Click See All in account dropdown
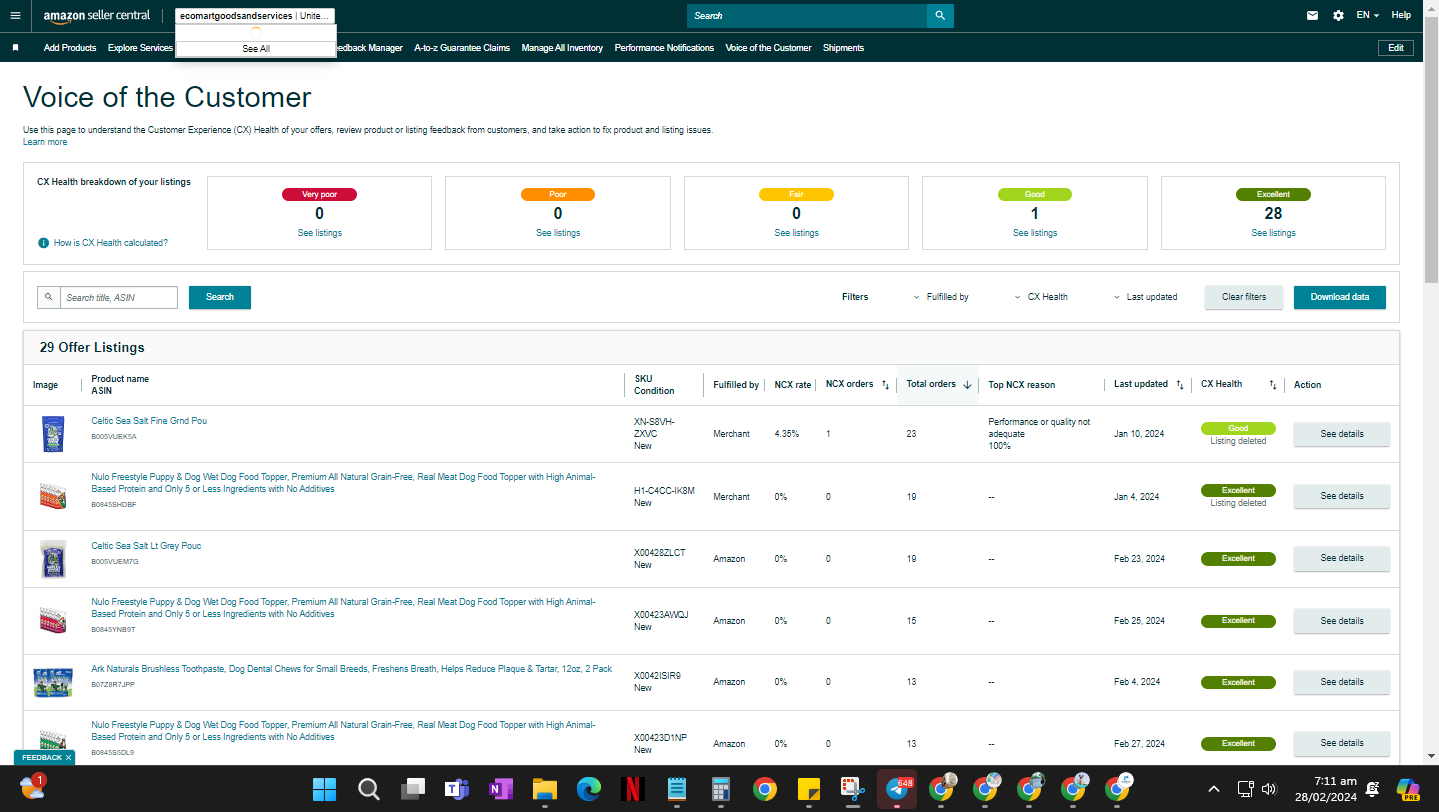This screenshot has height=812, width=1439. tap(256, 49)
